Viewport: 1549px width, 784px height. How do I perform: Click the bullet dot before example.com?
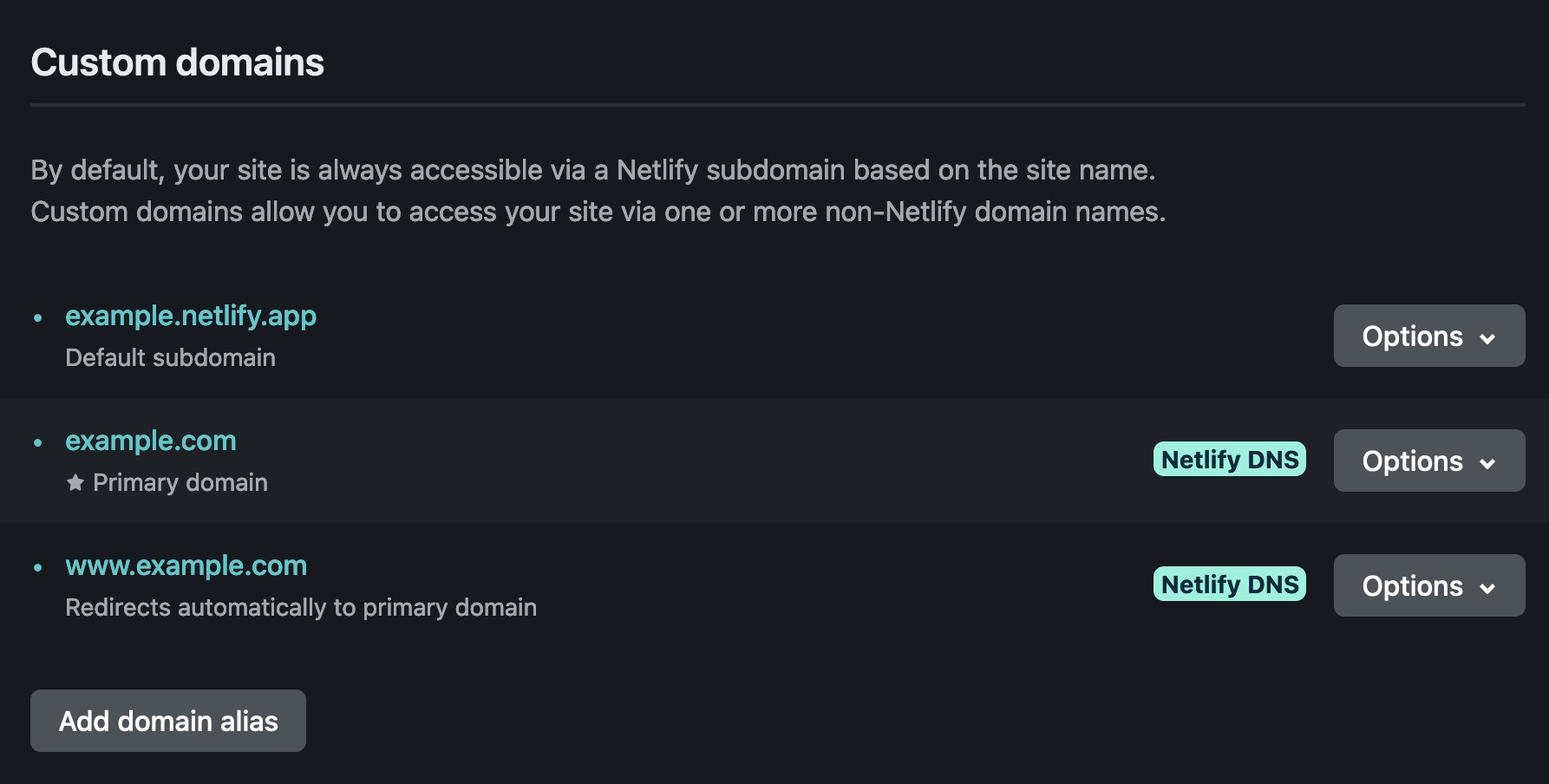(x=38, y=443)
